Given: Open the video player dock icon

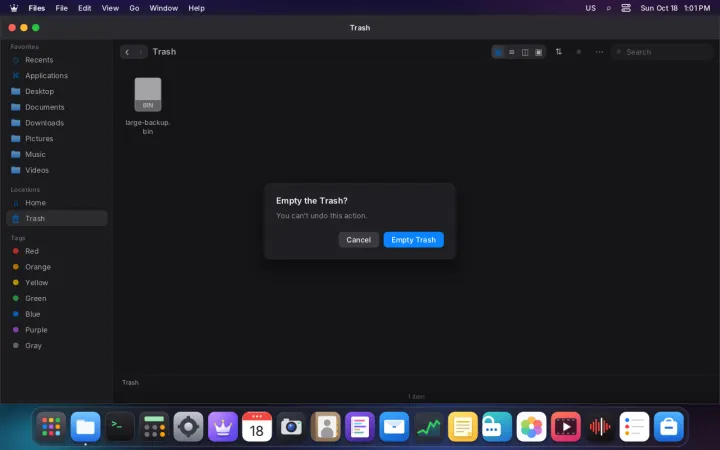Looking at the screenshot, I should [x=566, y=427].
